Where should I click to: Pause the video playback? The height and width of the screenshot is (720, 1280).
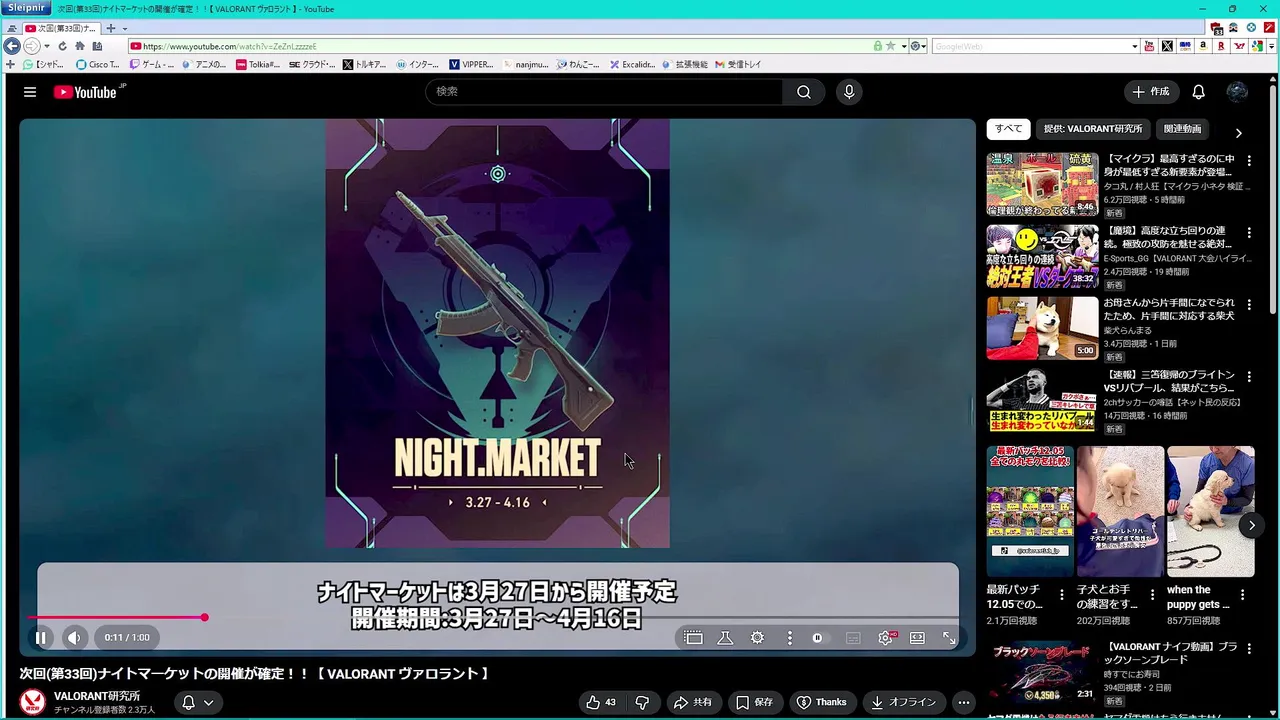tap(41, 637)
